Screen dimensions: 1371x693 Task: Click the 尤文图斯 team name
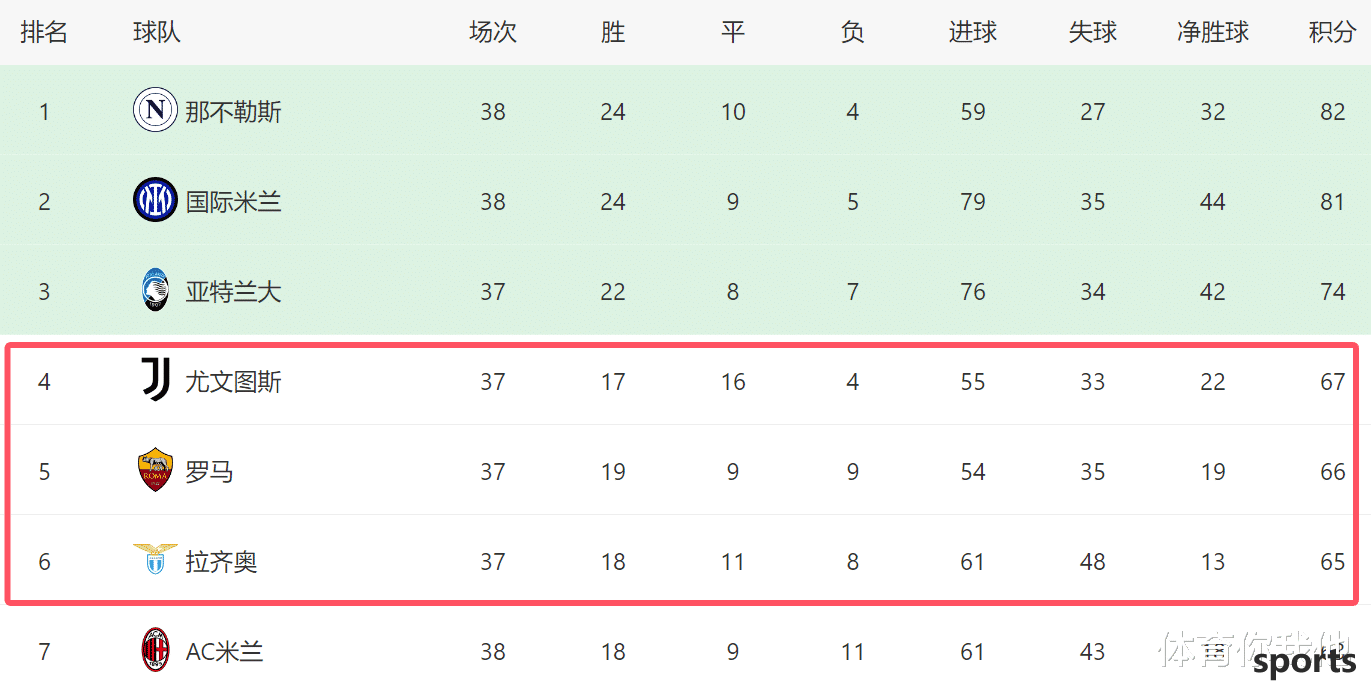[x=233, y=381]
